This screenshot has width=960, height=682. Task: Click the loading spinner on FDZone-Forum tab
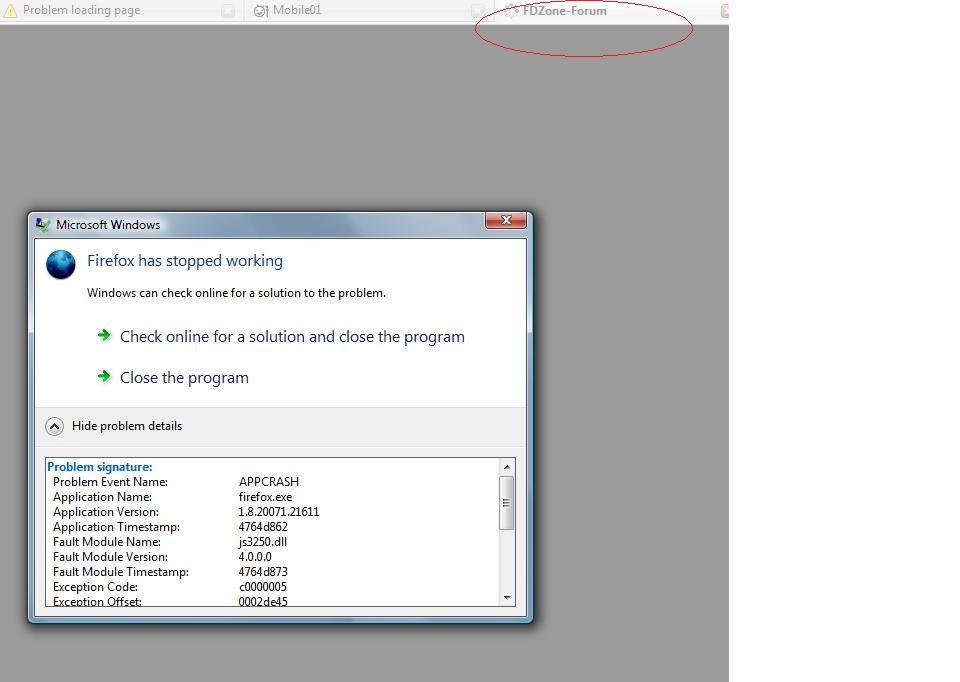(x=511, y=11)
